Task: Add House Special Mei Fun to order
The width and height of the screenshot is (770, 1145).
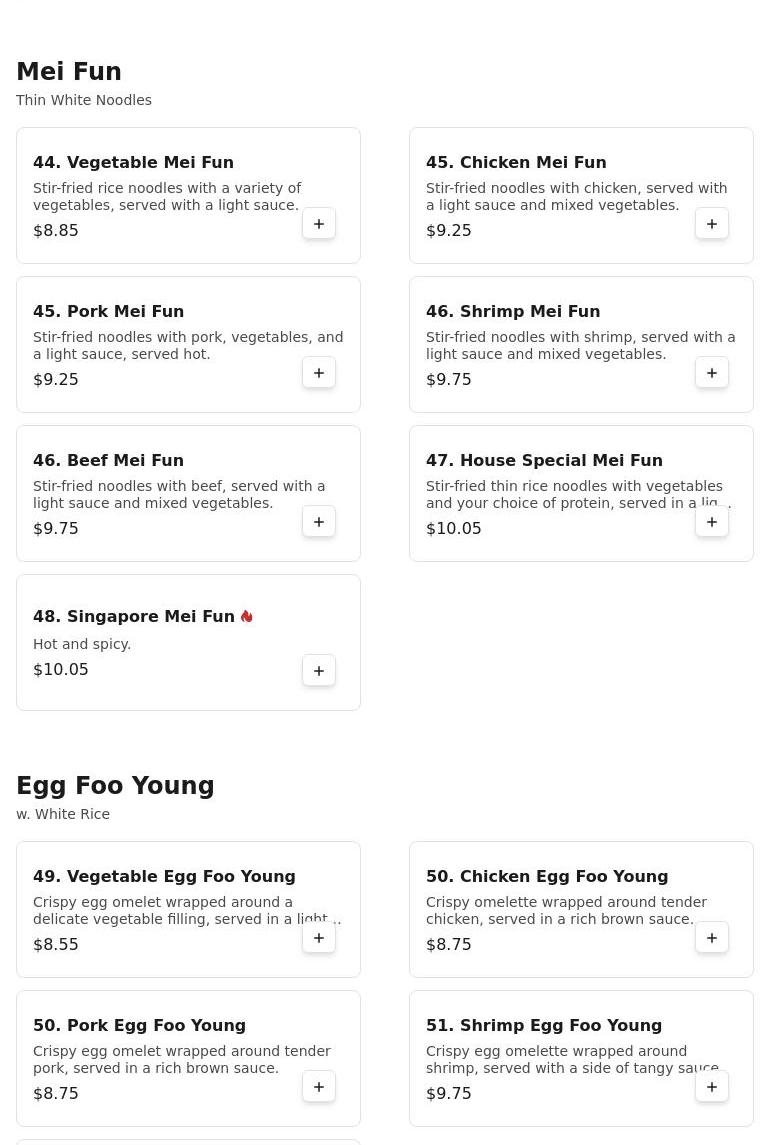Action: [x=712, y=522]
